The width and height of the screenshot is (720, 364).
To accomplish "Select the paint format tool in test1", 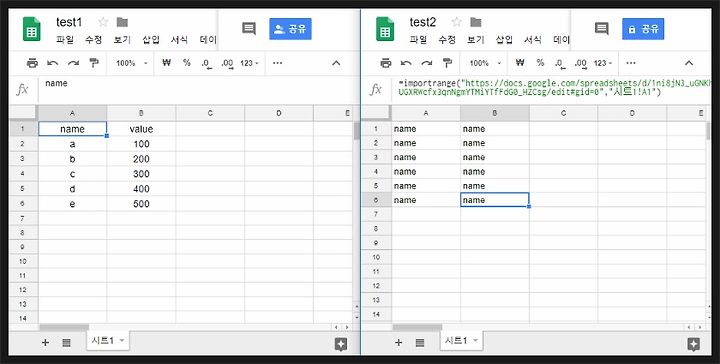I will [94, 63].
